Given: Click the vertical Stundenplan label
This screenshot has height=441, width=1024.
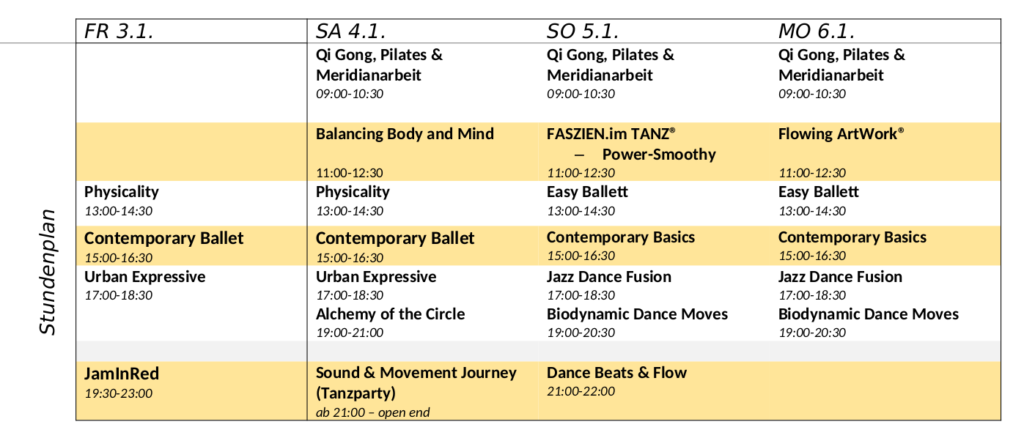Looking at the screenshot, I should [48, 271].
